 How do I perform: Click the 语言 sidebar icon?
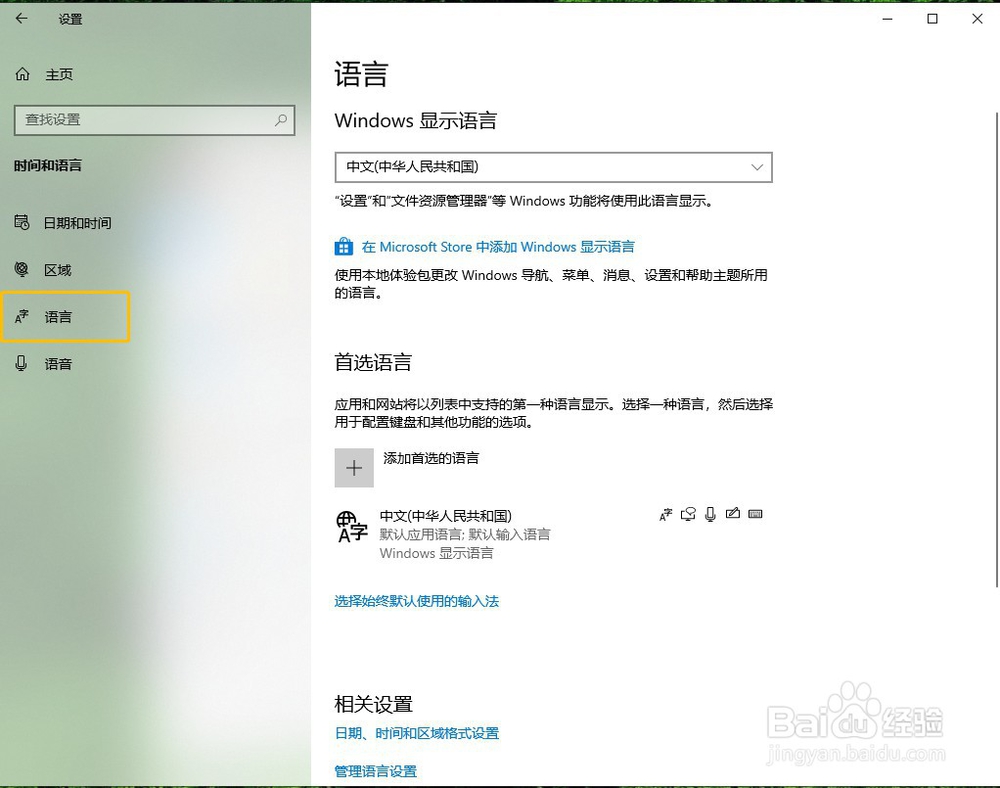tap(22, 316)
